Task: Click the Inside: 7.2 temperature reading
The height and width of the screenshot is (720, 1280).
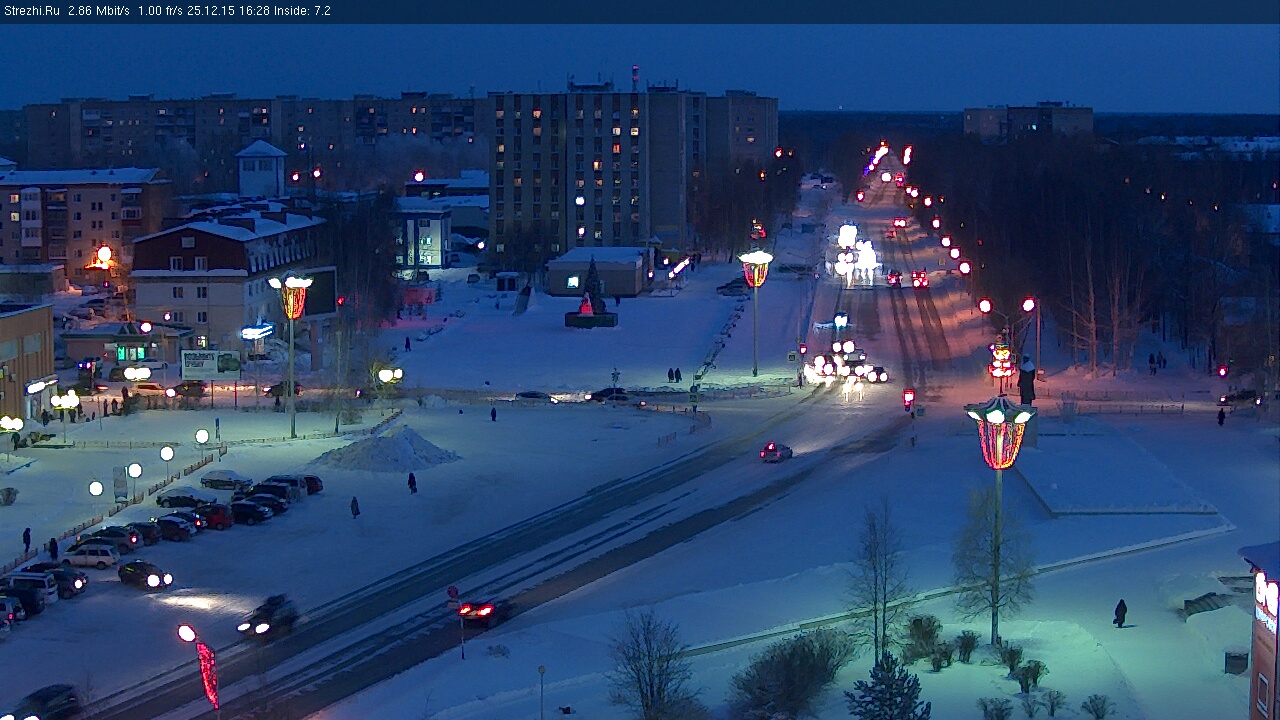Action: click(x=302, y=11)
